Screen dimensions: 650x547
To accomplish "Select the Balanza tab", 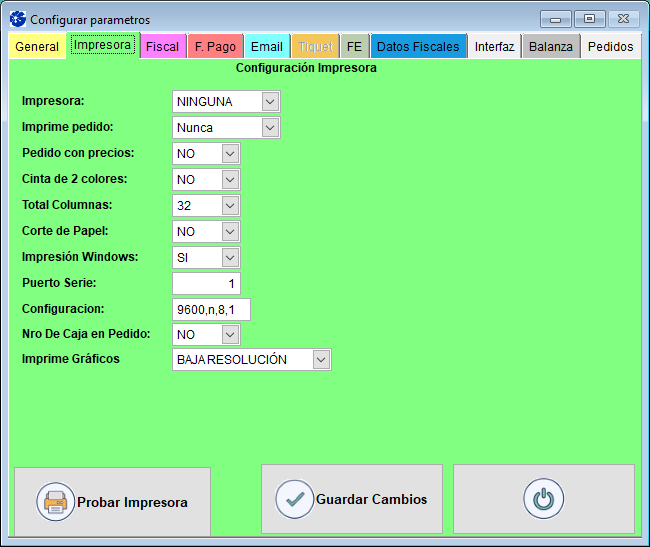I will (x=551, y=47).
